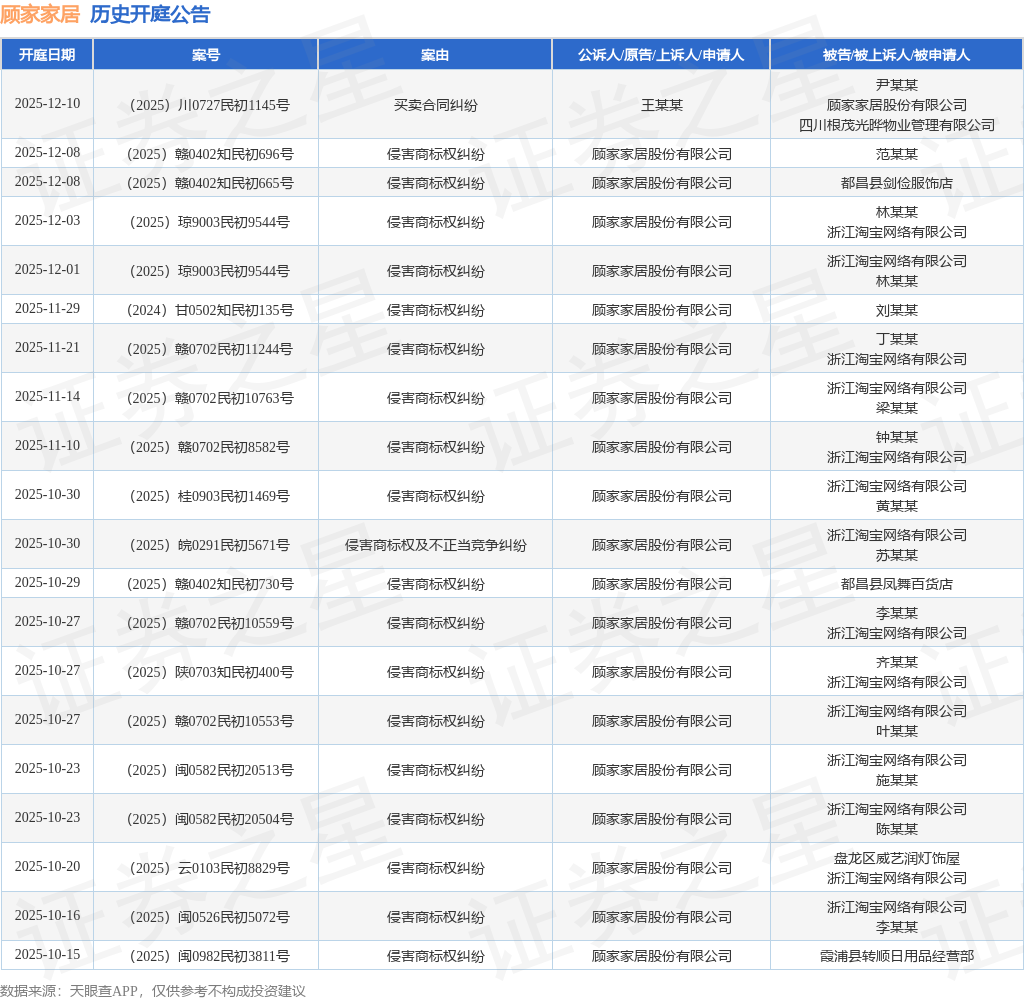Click defendant 齐某某
The image size is (1024, 1000).
(x=897, y=662)
